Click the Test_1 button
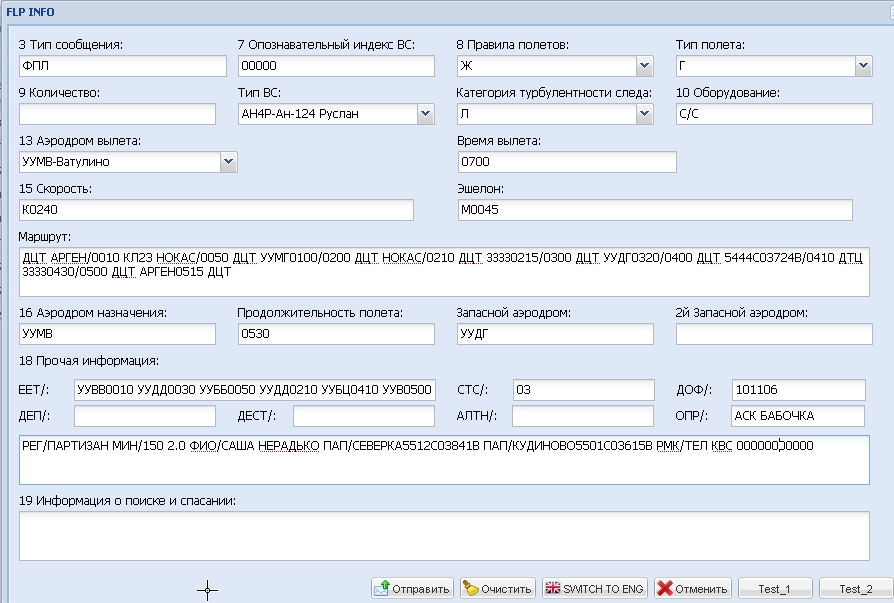Screen dimensions: 894x603 point(773,588)
